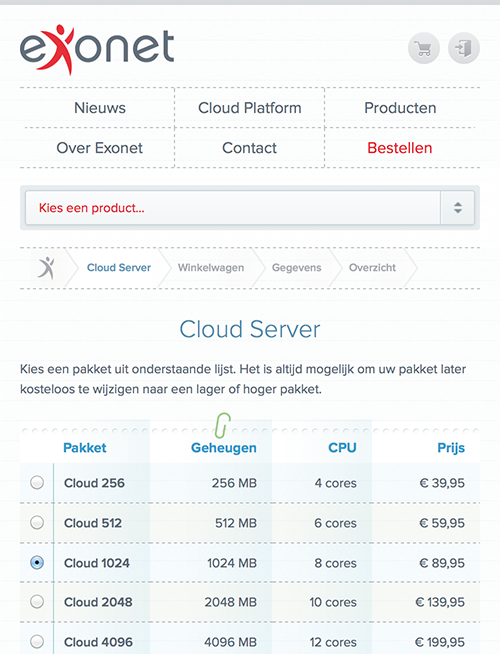Click the Cloud 4096 package name
500x654 pixels.
pos(98,642)
